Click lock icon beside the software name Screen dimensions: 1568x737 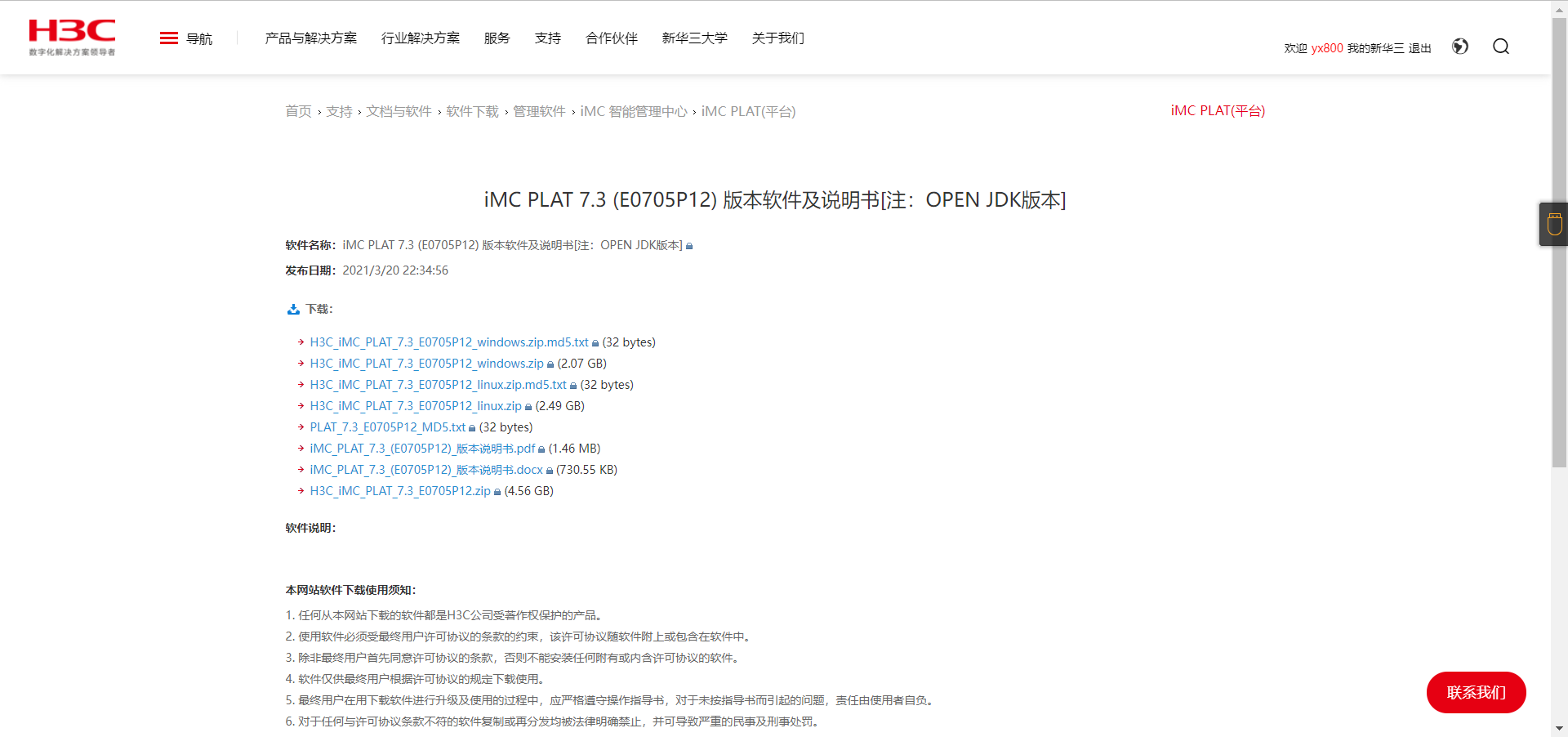tap(689, 246)
